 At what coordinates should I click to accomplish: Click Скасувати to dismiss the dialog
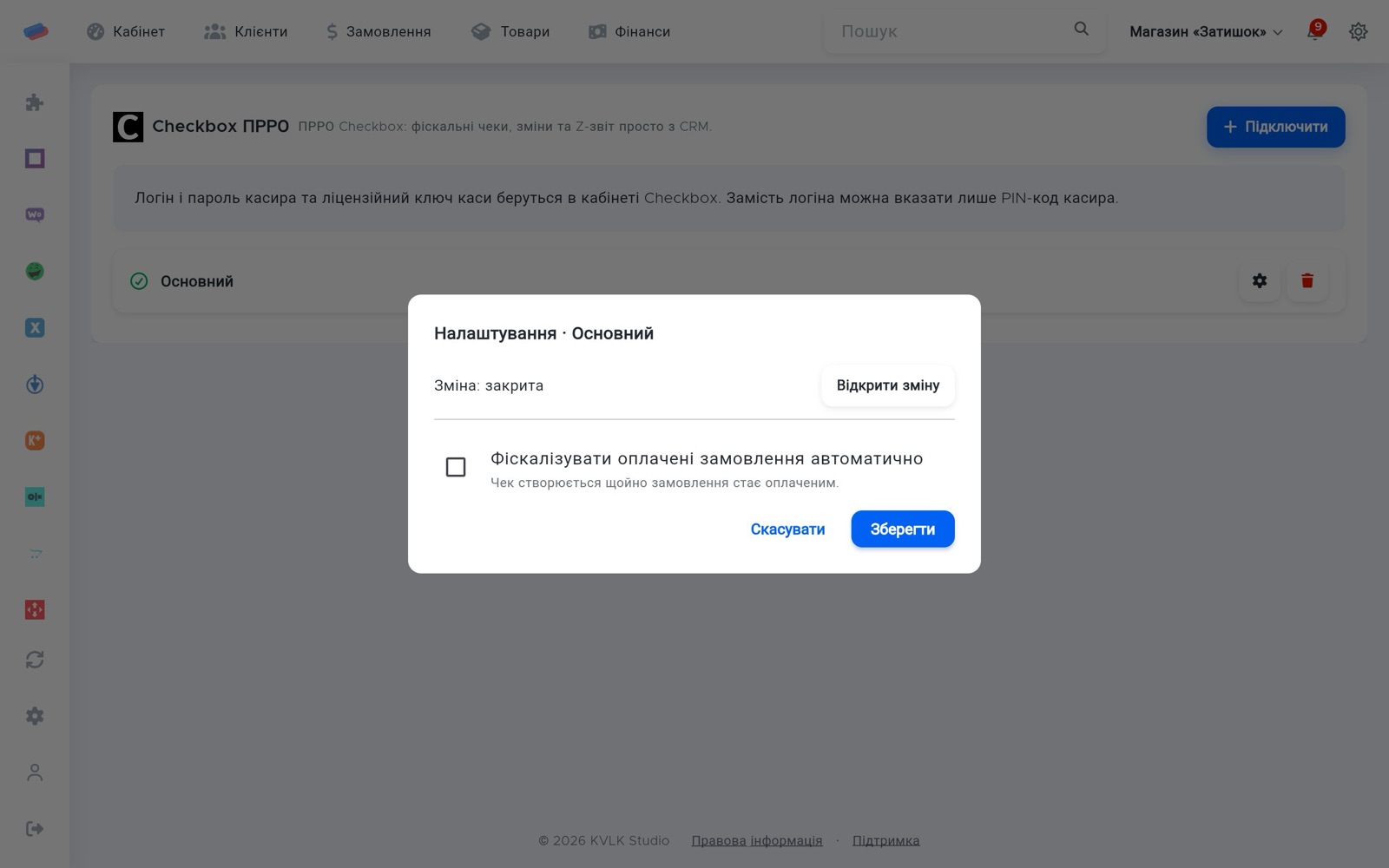point(787,529)
